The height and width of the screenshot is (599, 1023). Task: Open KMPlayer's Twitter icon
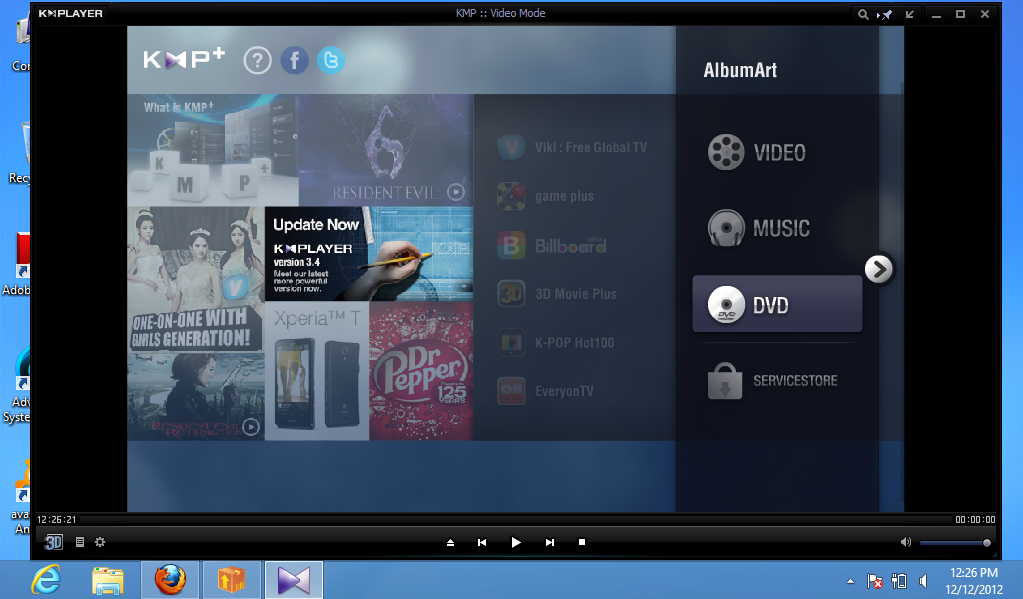331,60
